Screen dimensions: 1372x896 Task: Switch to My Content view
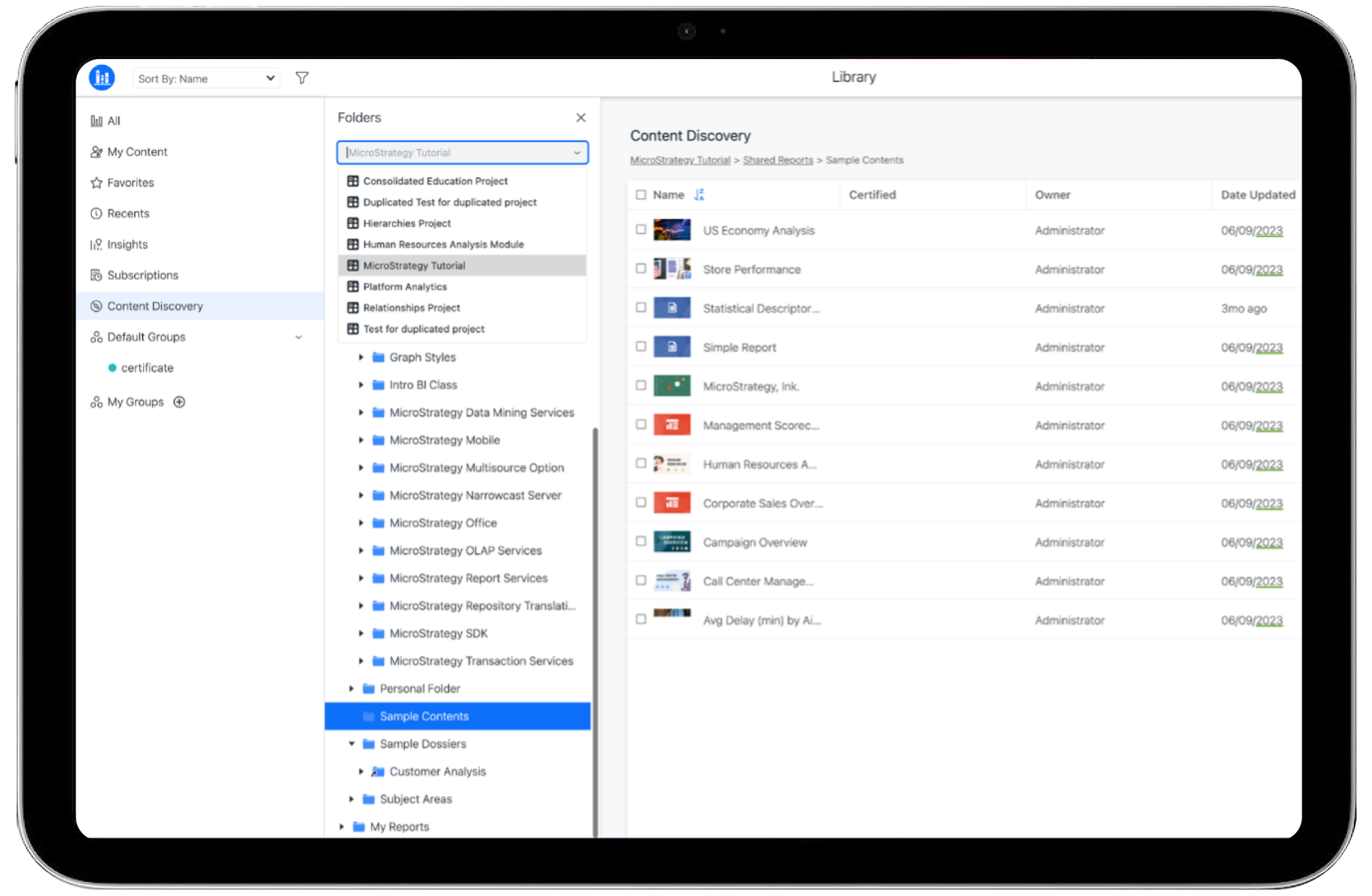click(137, 151)
